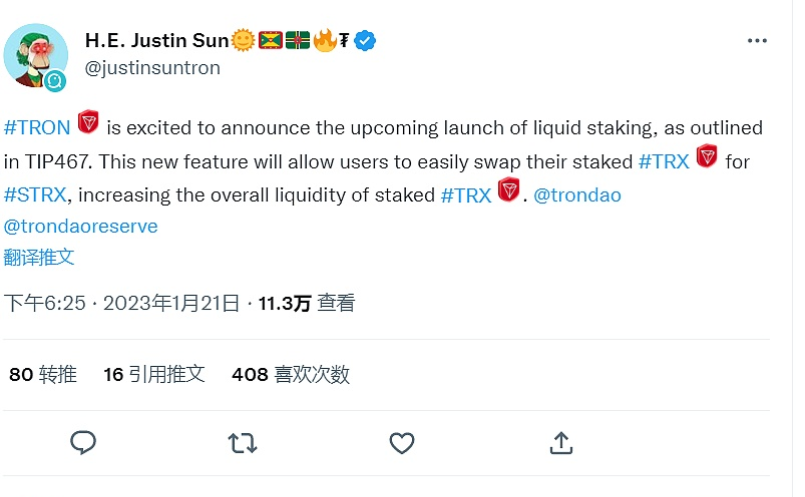Click Justin Sun's profile avatar

[x=35, y=56]
